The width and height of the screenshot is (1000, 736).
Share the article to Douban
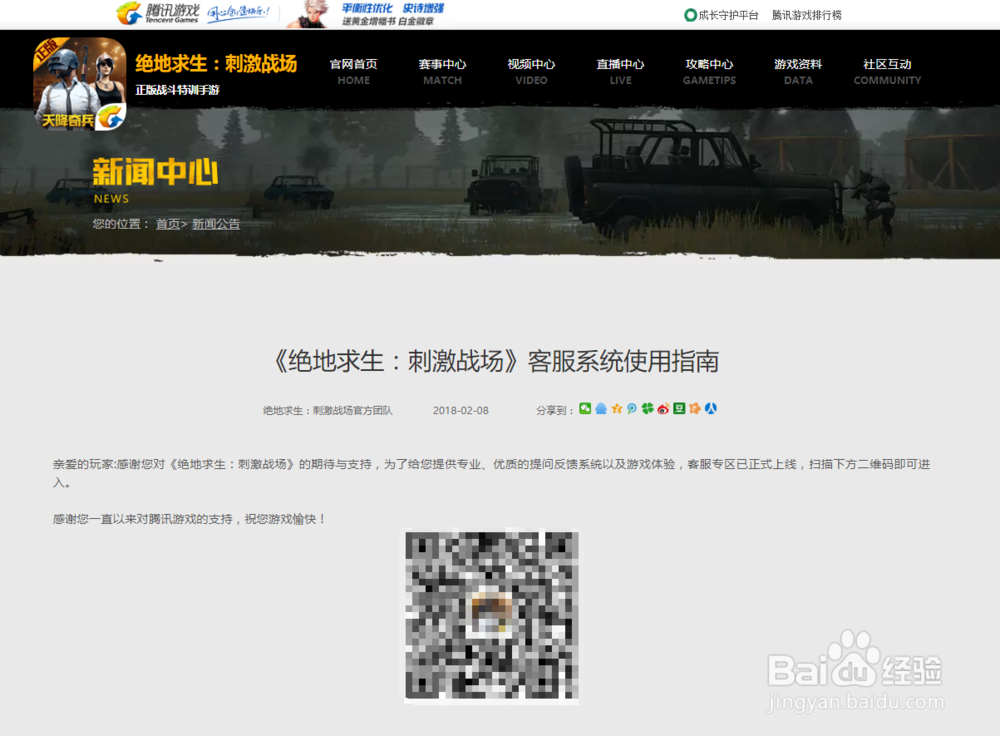[x=679, y=409]
